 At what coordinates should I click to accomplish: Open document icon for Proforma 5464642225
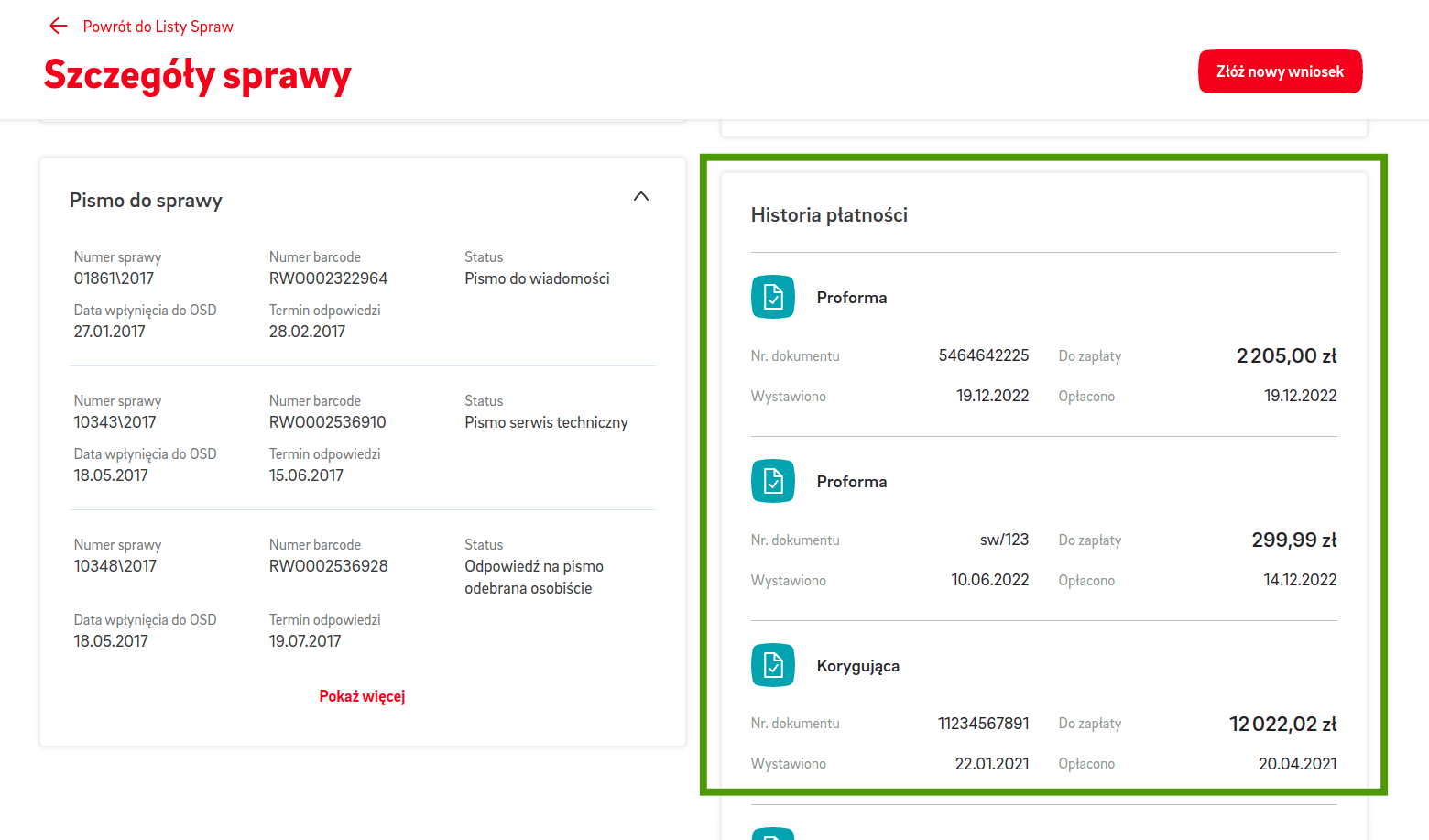[x=772, y=297]
